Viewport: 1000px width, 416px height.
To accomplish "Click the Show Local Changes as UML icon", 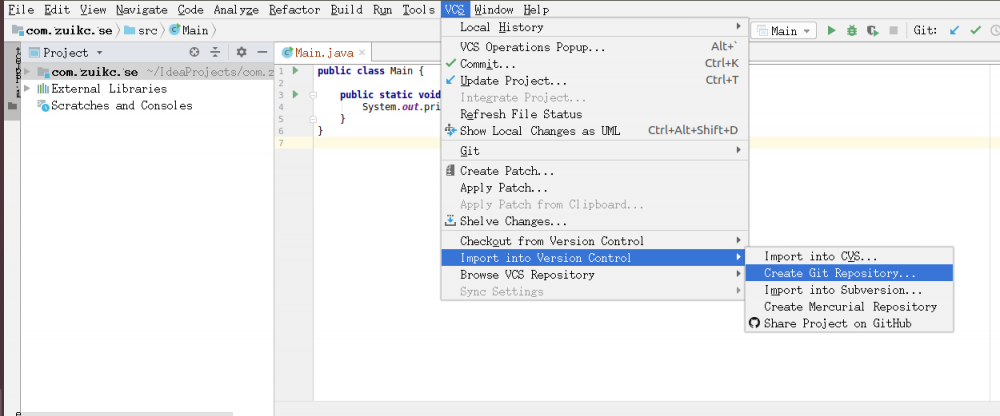I will [450, 130].
